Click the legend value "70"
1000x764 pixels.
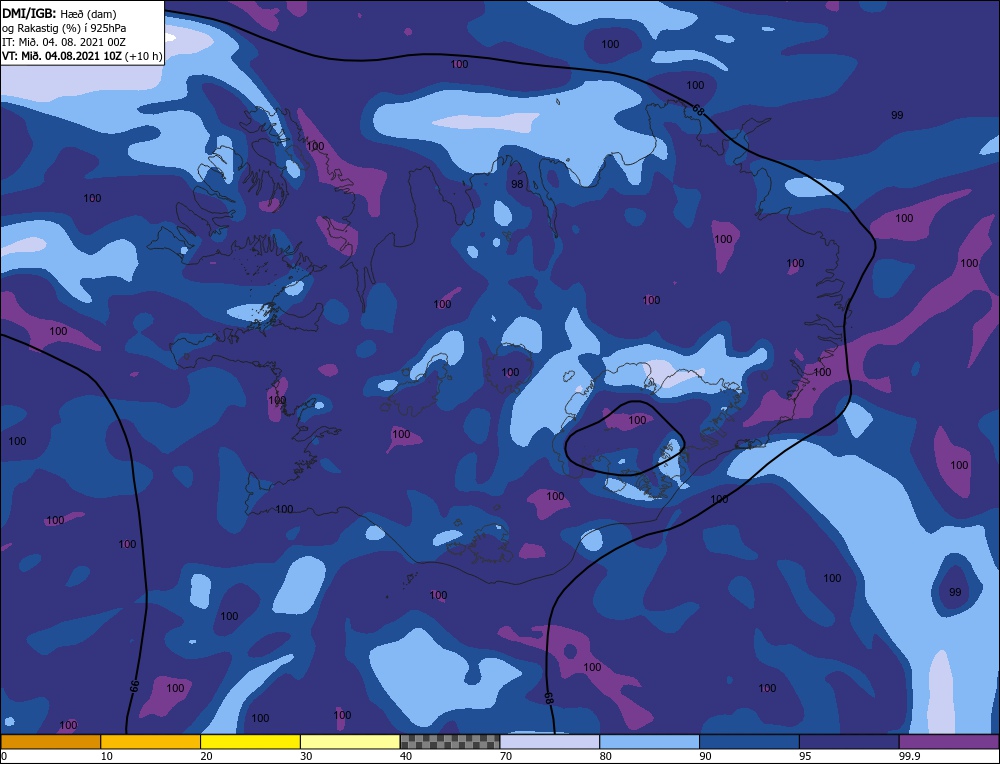506,756
